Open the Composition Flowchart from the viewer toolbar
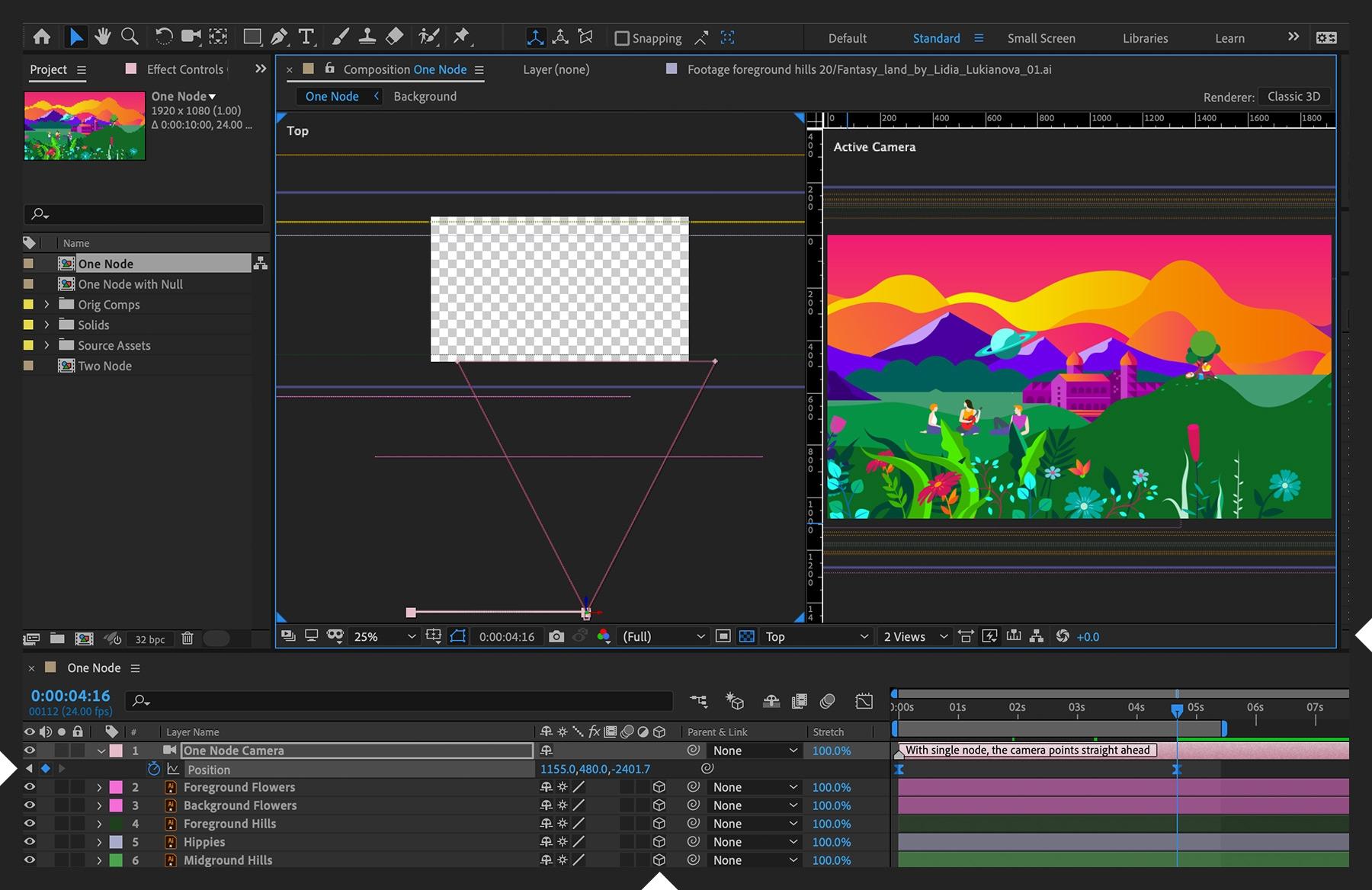 pos(1037,637)
